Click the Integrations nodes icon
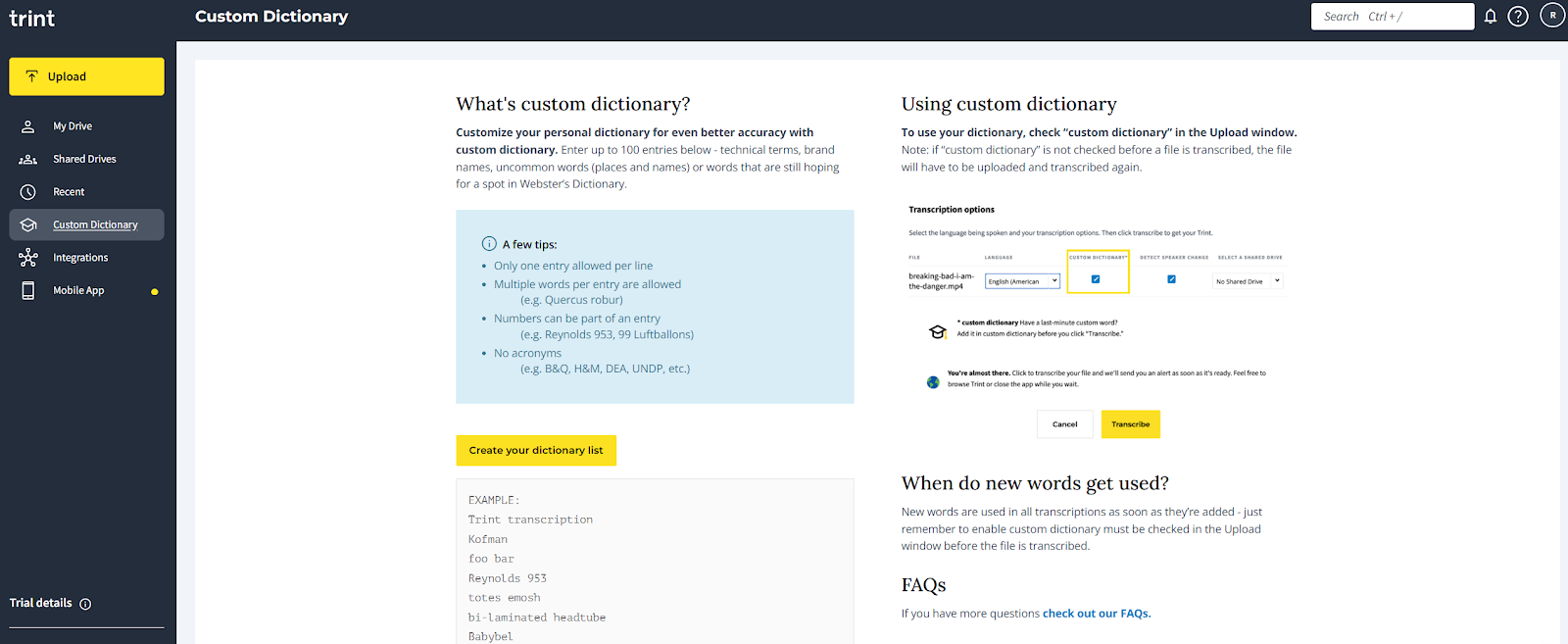 [x=28, y=258]
